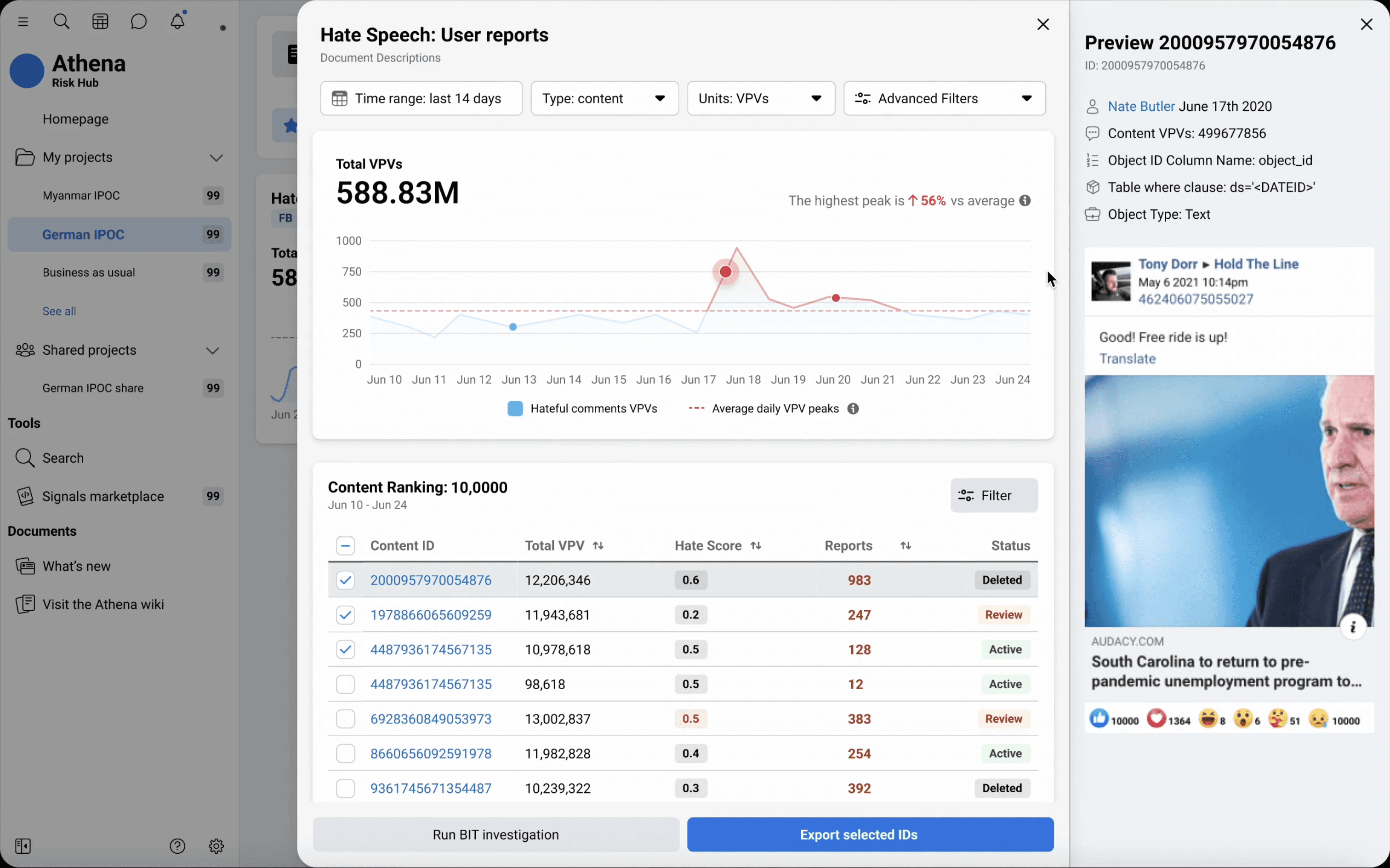Click the notifications bell icon

(177, 22)
